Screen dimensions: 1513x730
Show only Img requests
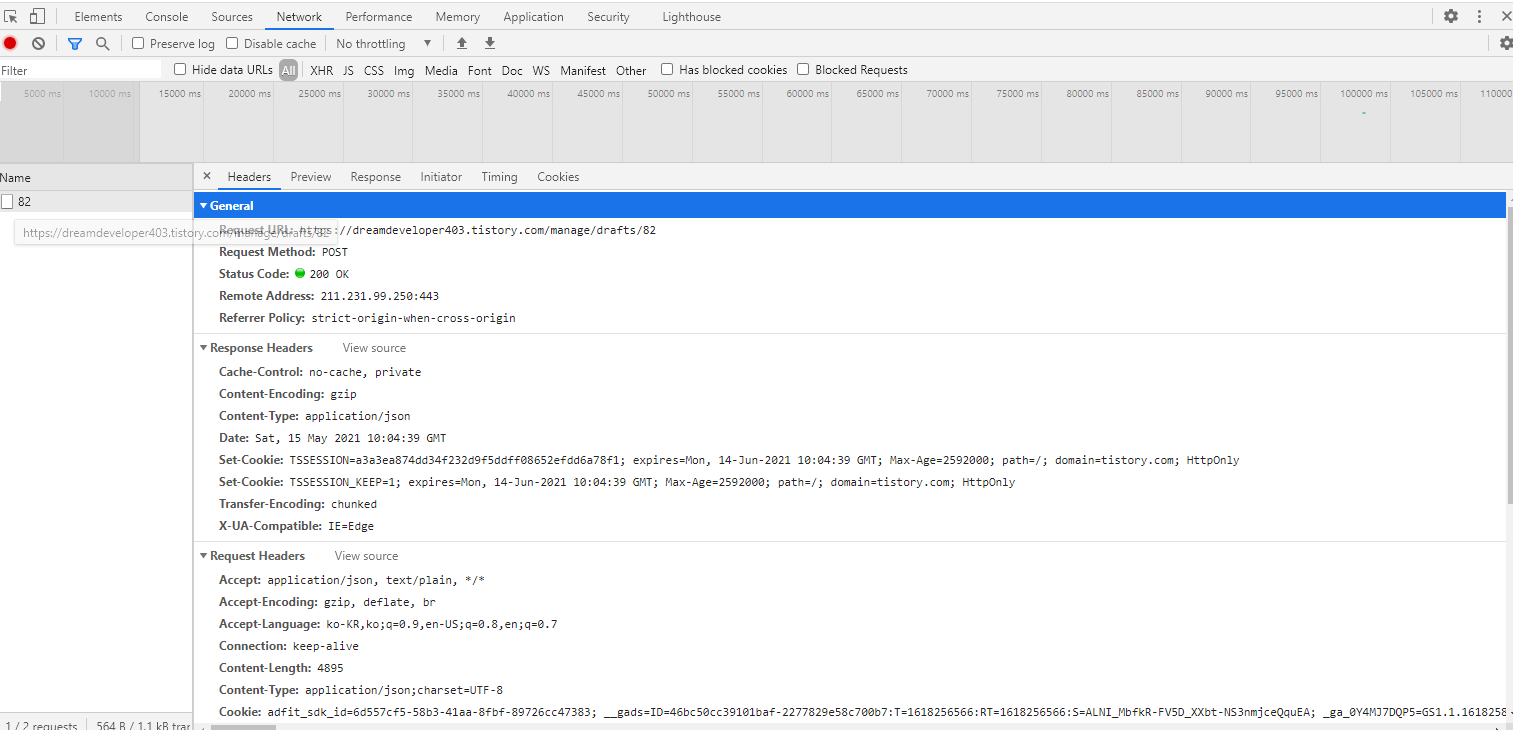tap(404, 70)
